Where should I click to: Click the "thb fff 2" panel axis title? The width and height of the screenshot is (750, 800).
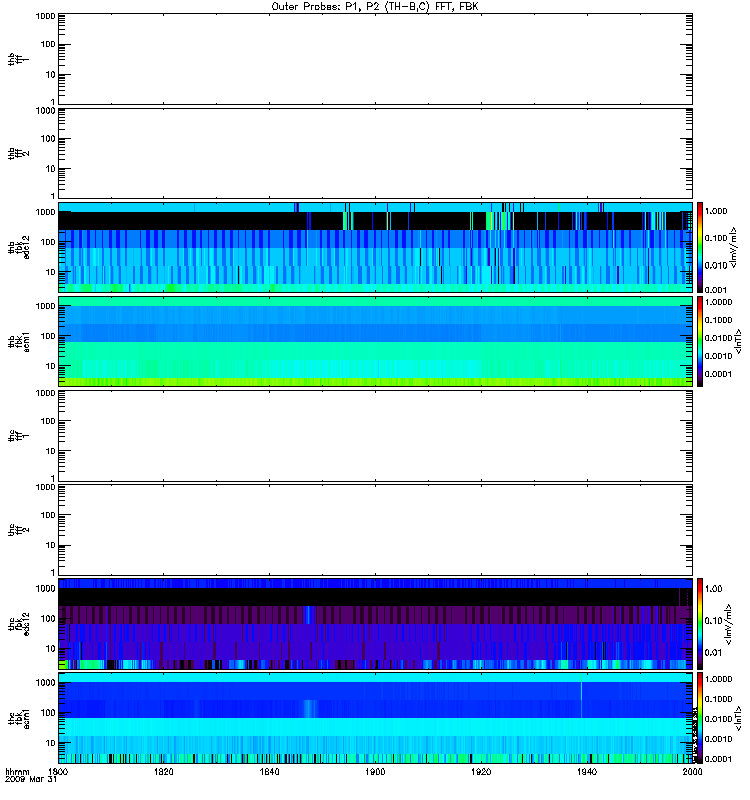pos(18,153)
